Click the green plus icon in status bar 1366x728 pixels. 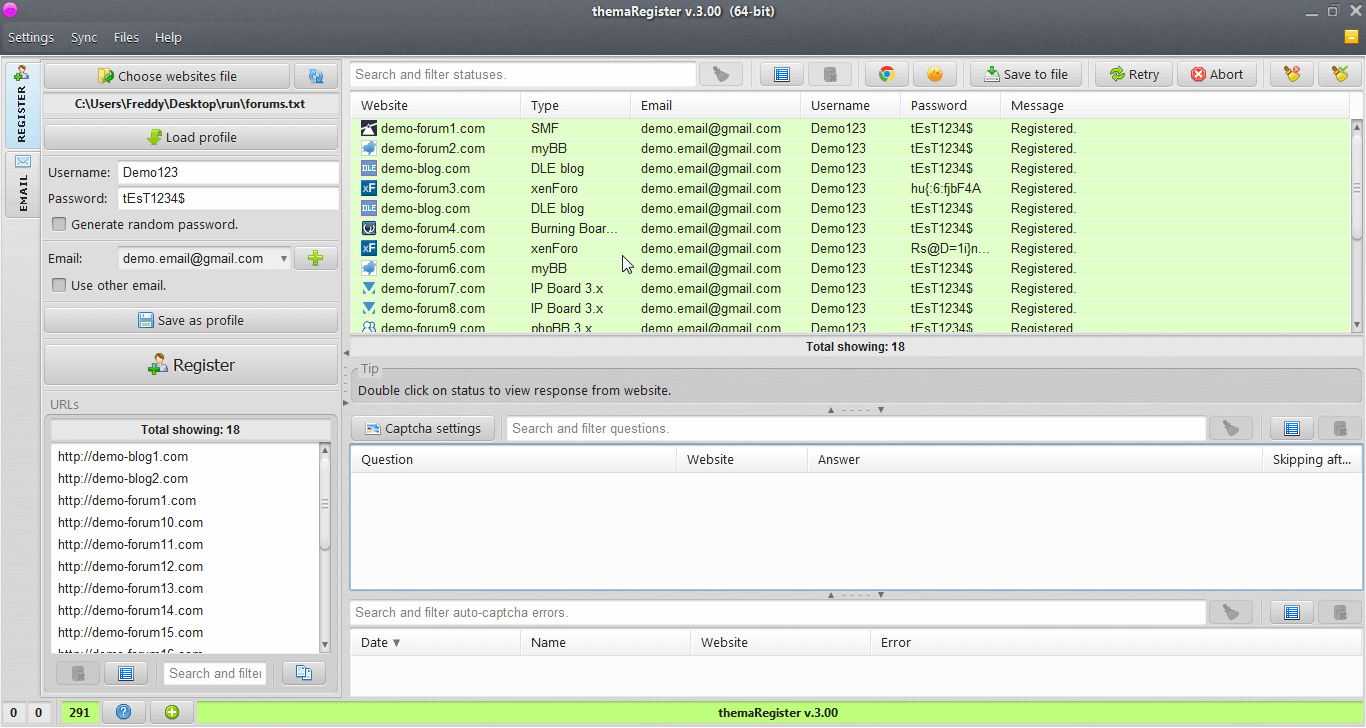pos(172,712)
